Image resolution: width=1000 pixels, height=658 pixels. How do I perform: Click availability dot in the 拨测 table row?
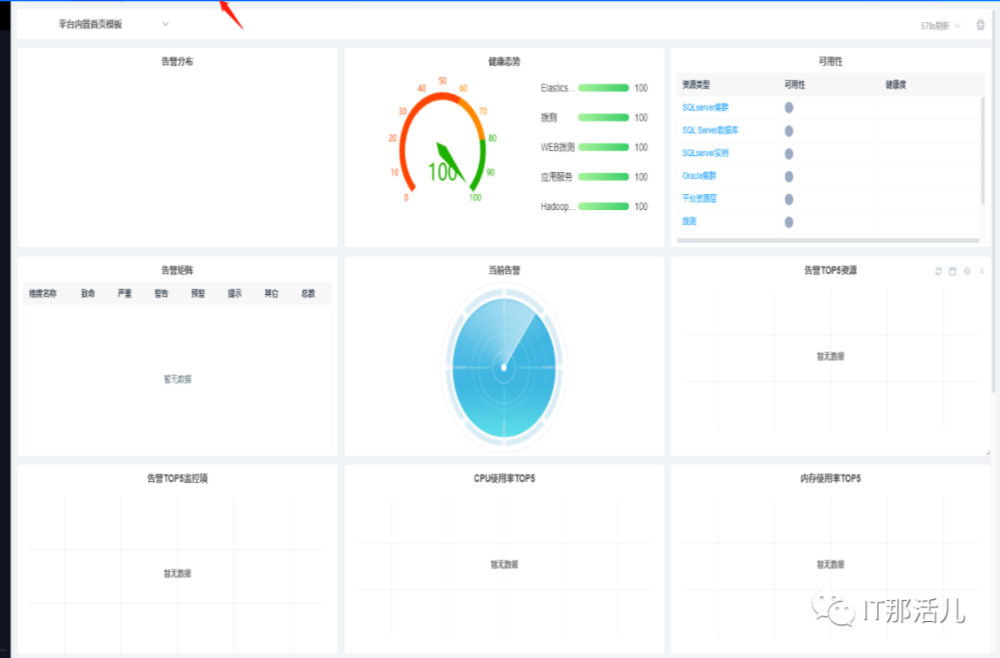(x=789, y=222)
